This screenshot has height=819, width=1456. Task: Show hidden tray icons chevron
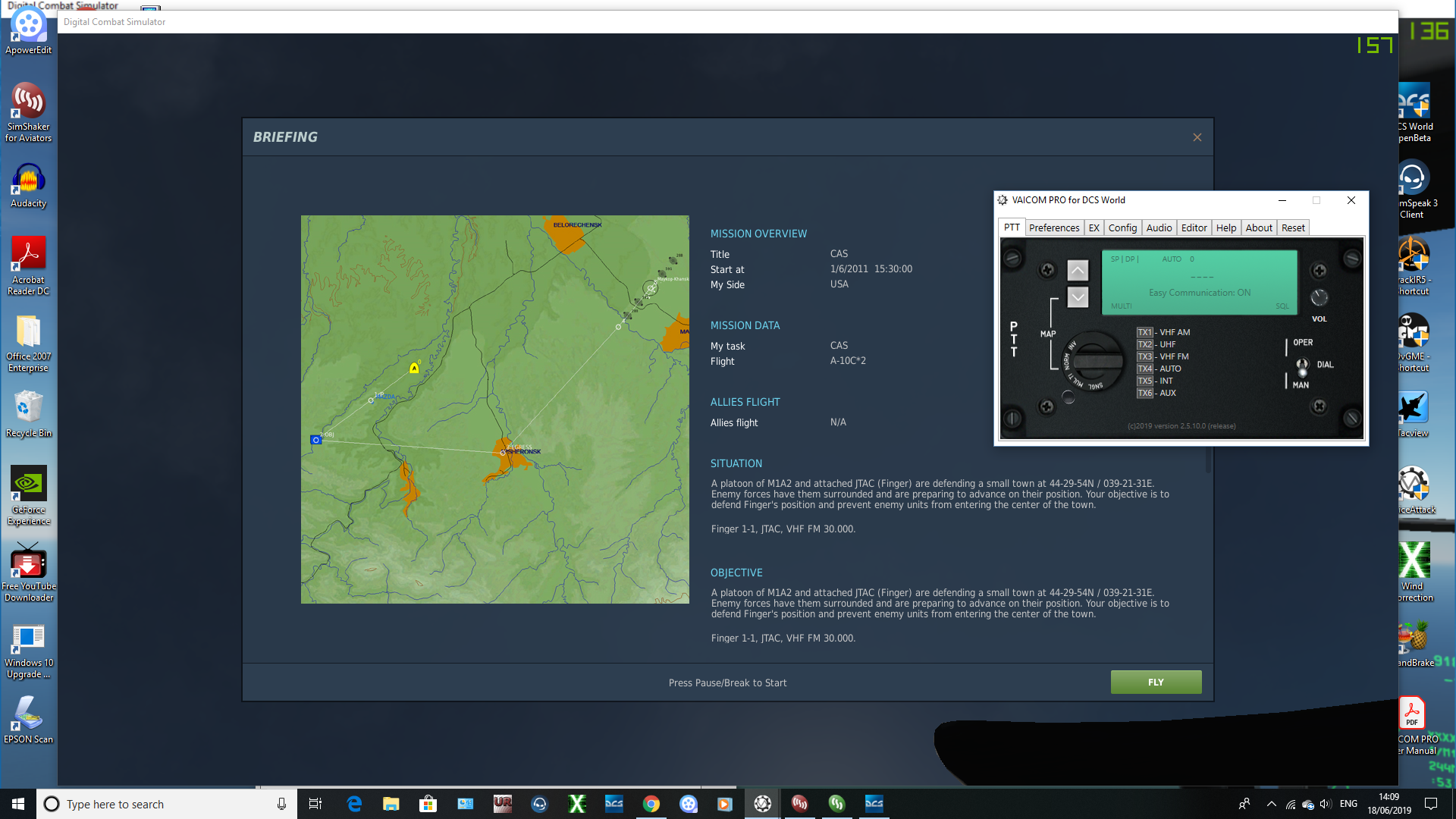pyautogui.click(x=1272, y=804)
